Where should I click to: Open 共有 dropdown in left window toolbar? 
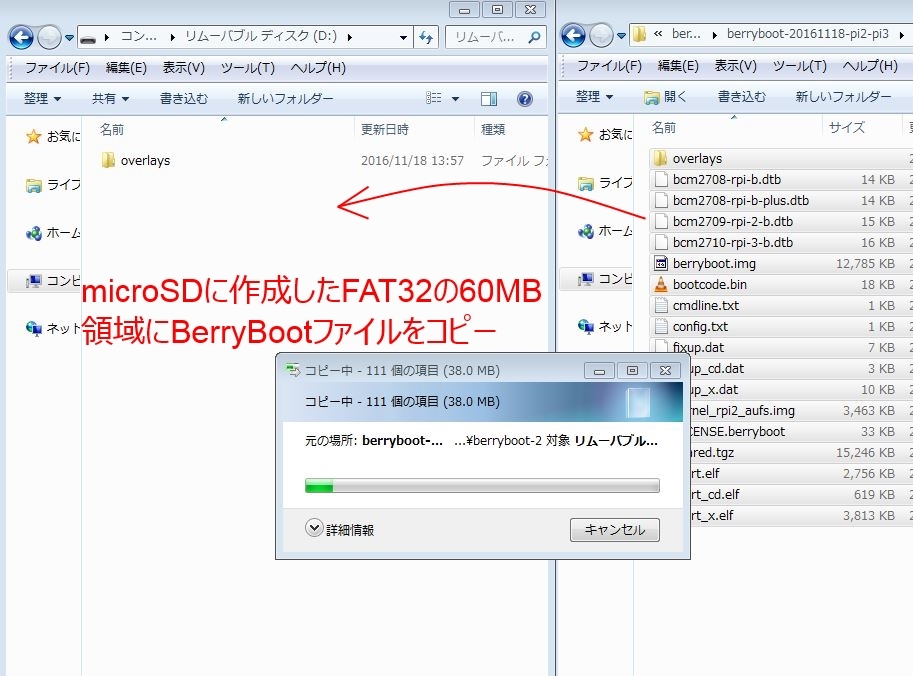(x=110, y=99)
